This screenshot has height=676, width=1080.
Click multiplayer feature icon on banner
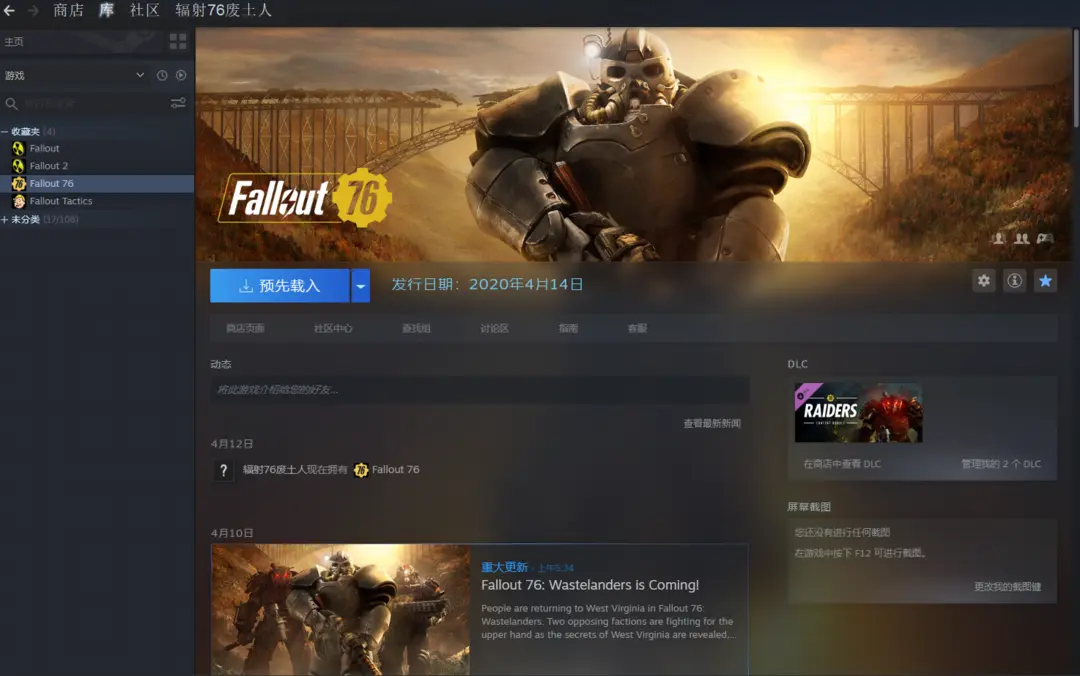[1021, 238]
